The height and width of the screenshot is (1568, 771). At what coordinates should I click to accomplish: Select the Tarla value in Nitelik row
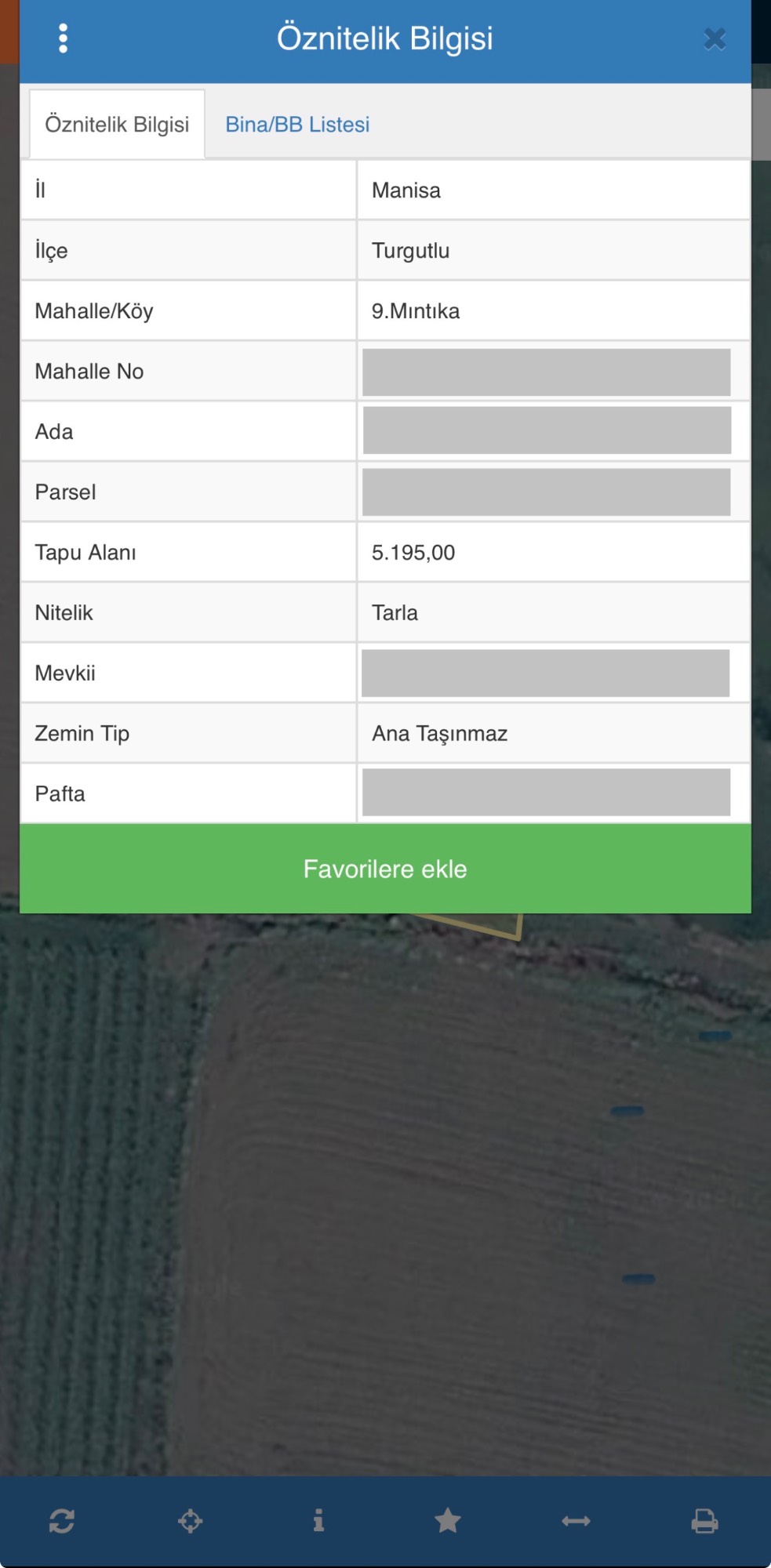click(395, 613)
